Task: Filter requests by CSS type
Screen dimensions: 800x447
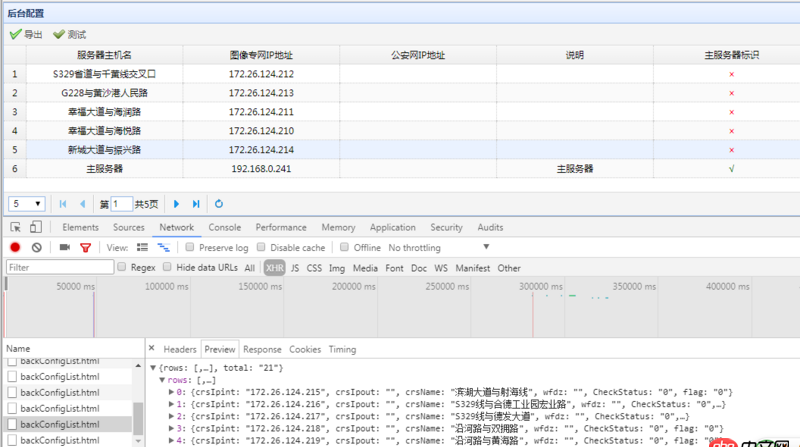Action: 314,268
